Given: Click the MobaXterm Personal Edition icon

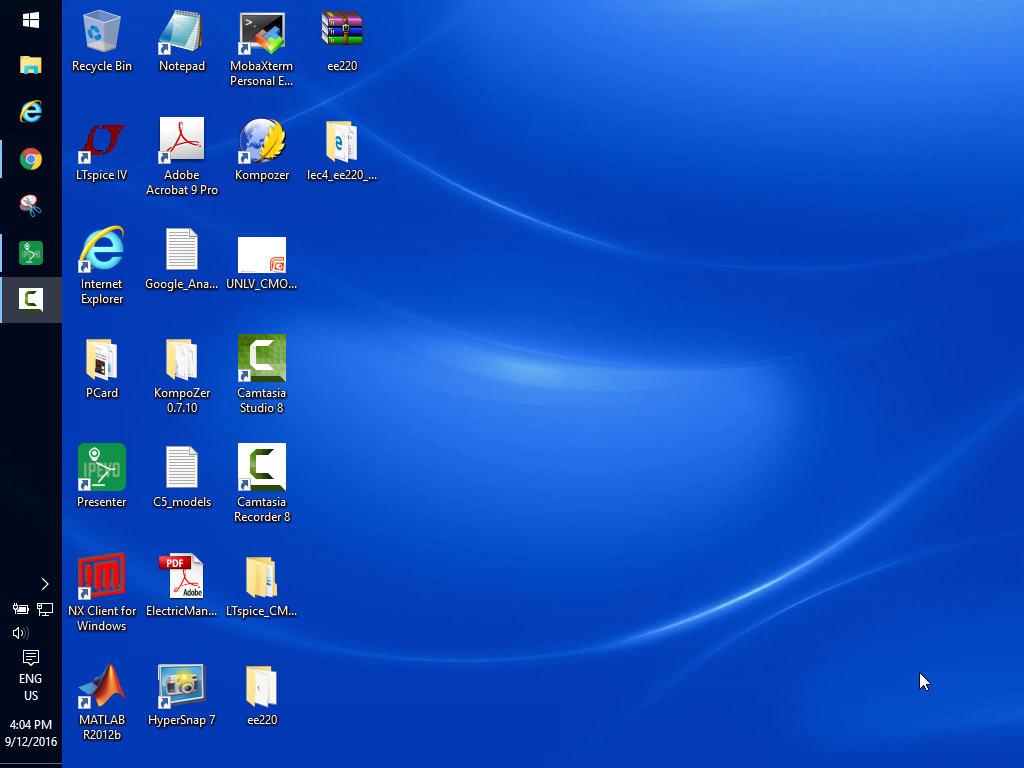Looking at the screenshot, I should pyautogui.click(x=262, y=34).
